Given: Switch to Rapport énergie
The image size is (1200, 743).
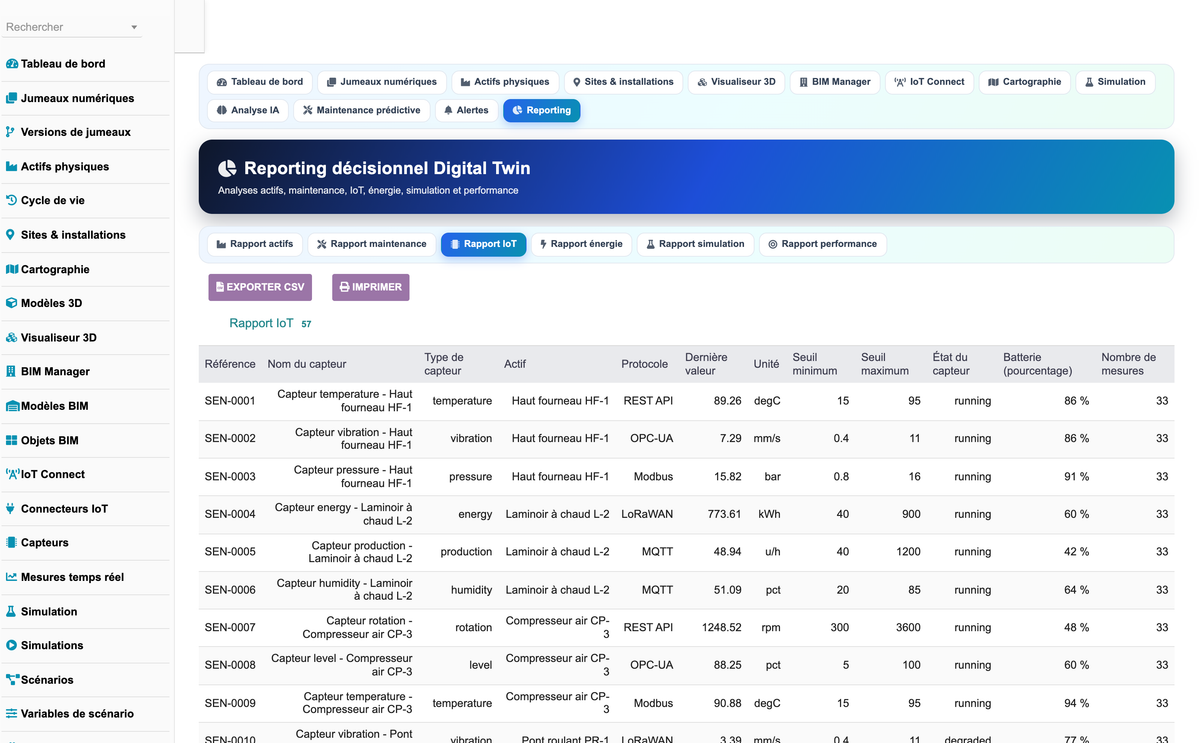Looking at the screenshot, I should 581,244.
